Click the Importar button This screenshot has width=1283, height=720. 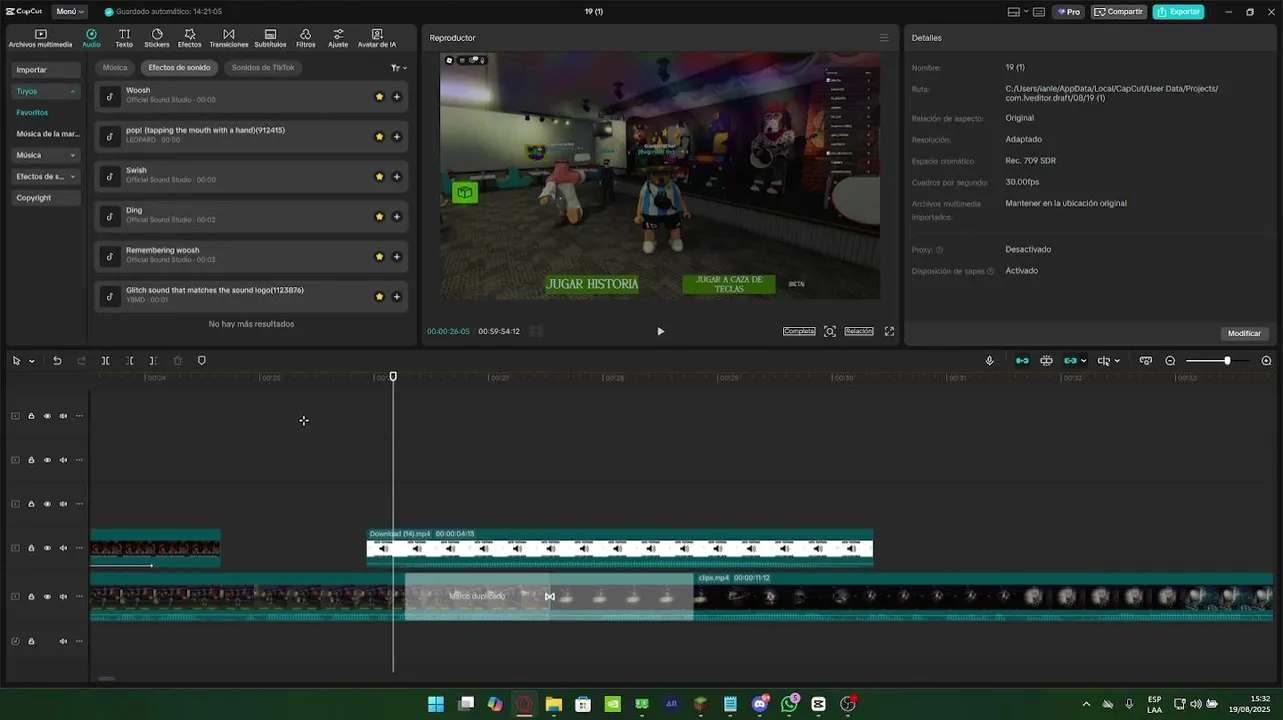[45, 70]
